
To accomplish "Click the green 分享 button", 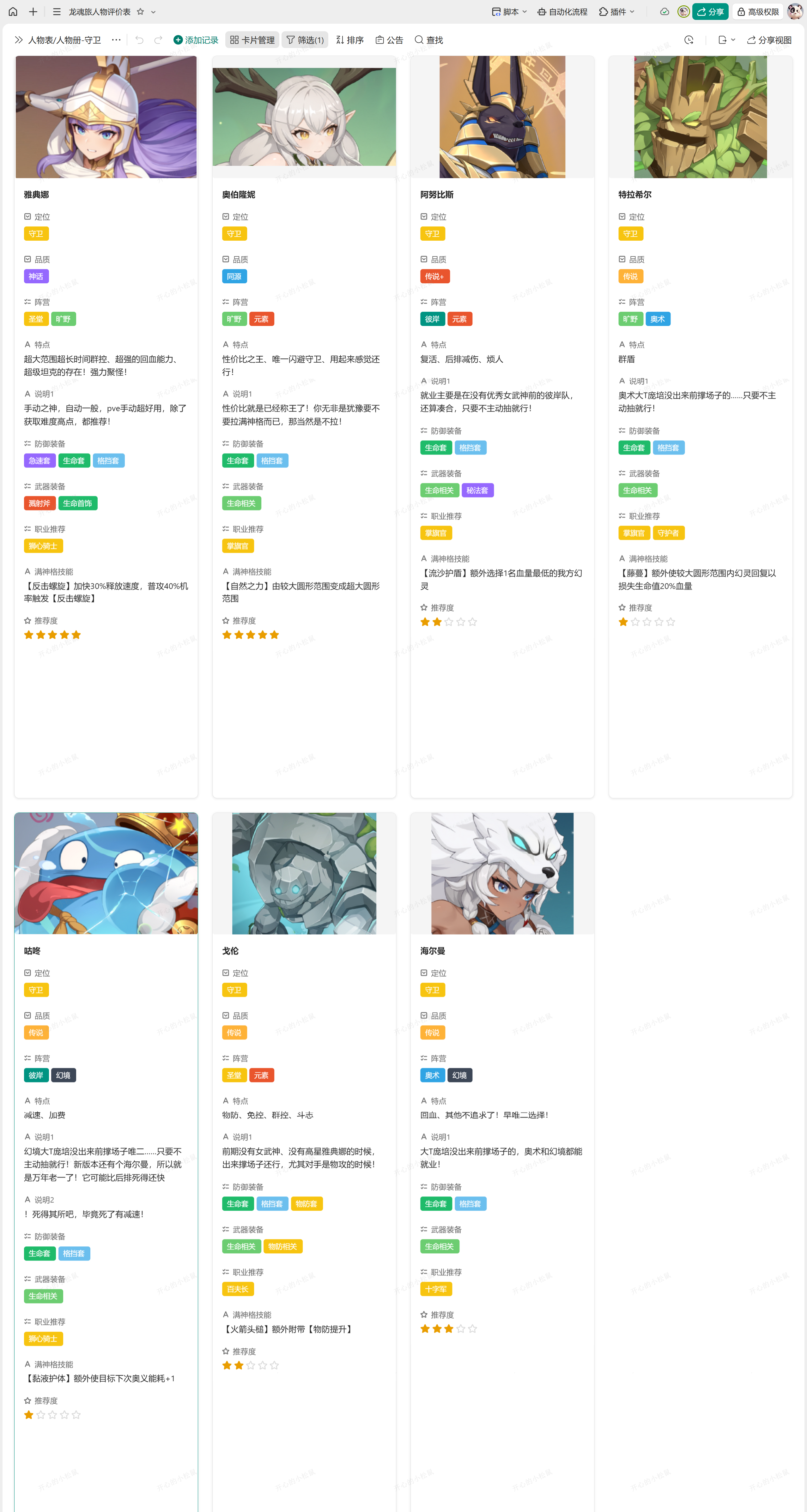I will tap(710, 12).
